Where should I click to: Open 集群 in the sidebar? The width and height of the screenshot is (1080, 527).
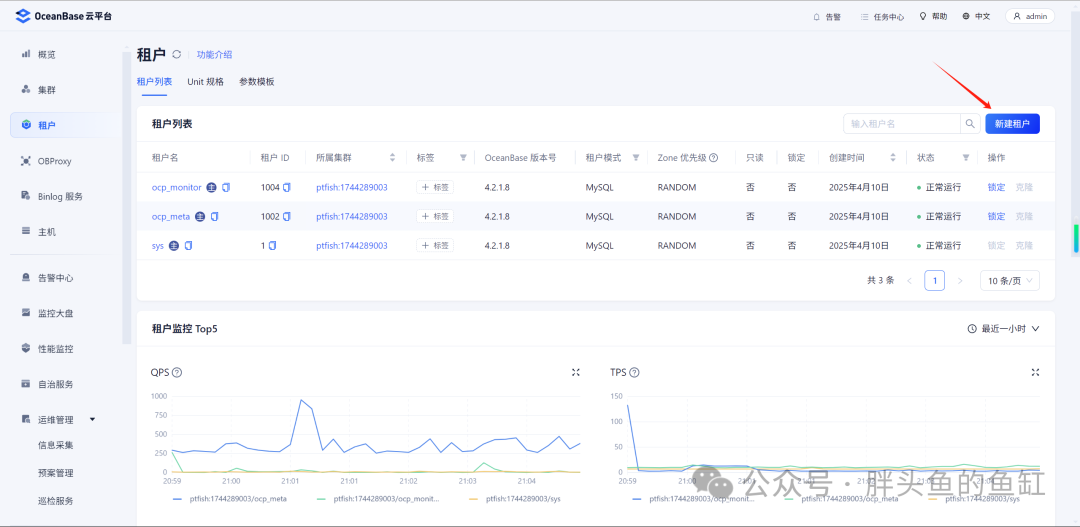pos(46,90)
